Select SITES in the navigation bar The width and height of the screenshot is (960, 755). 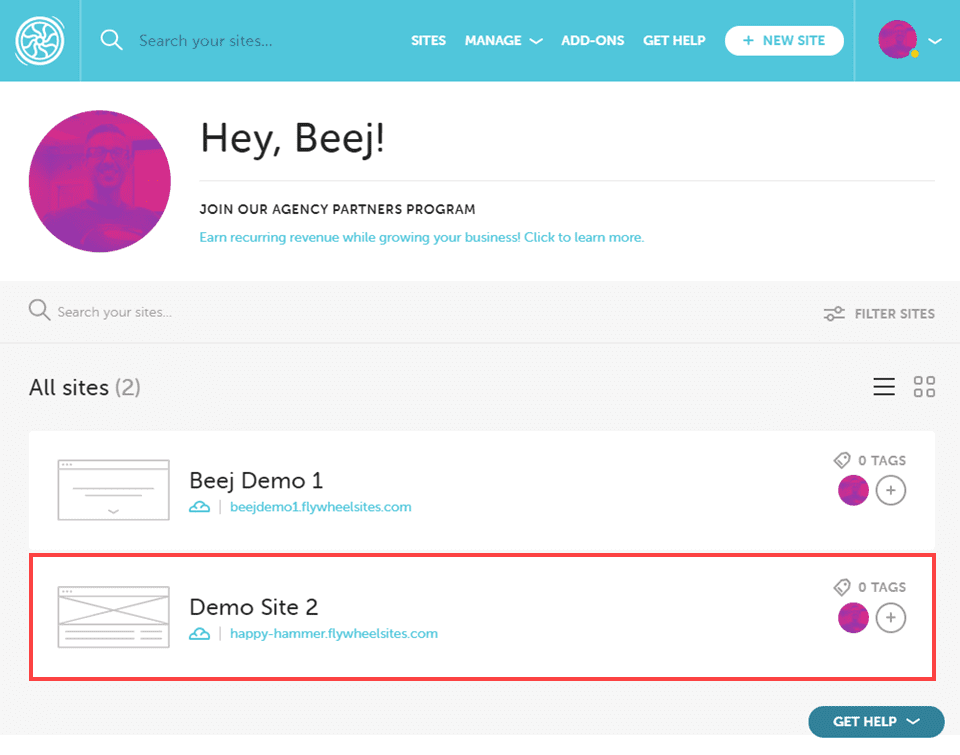[x=428, y=40]
